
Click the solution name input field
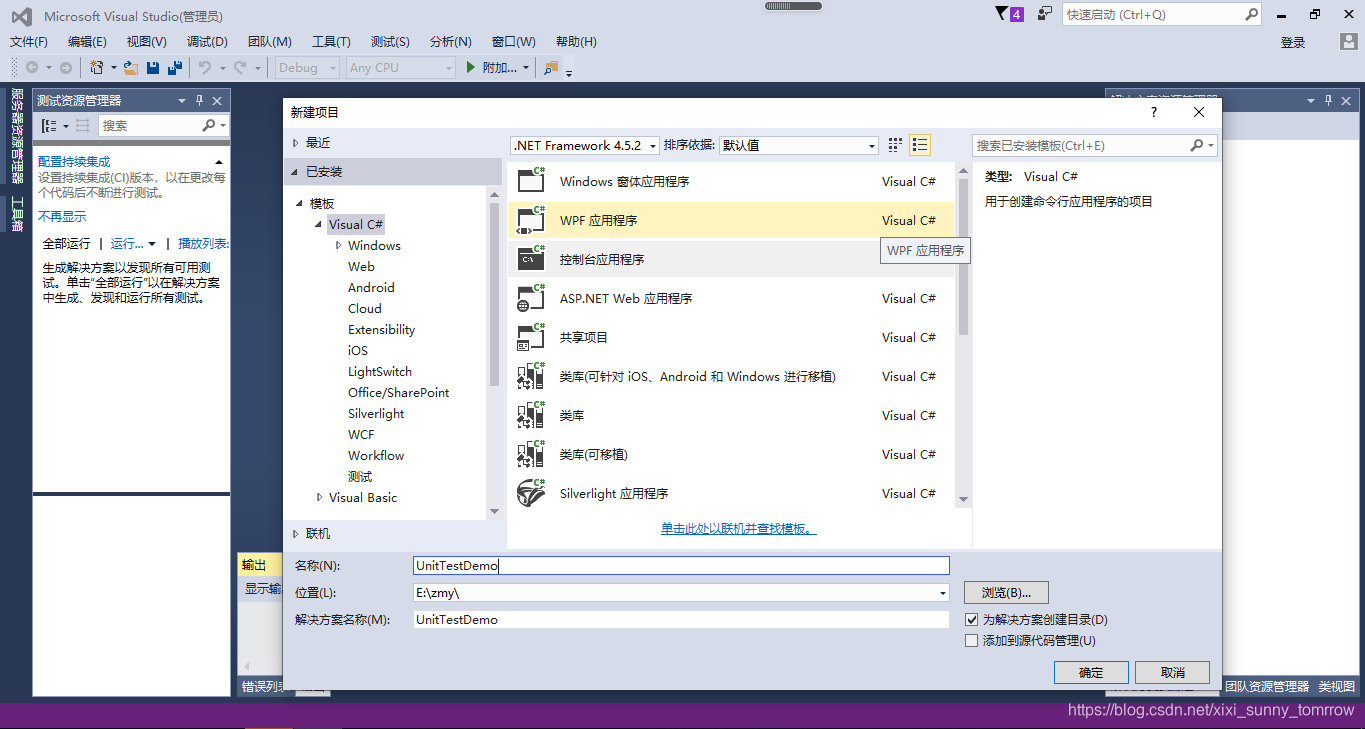(681, 619)
